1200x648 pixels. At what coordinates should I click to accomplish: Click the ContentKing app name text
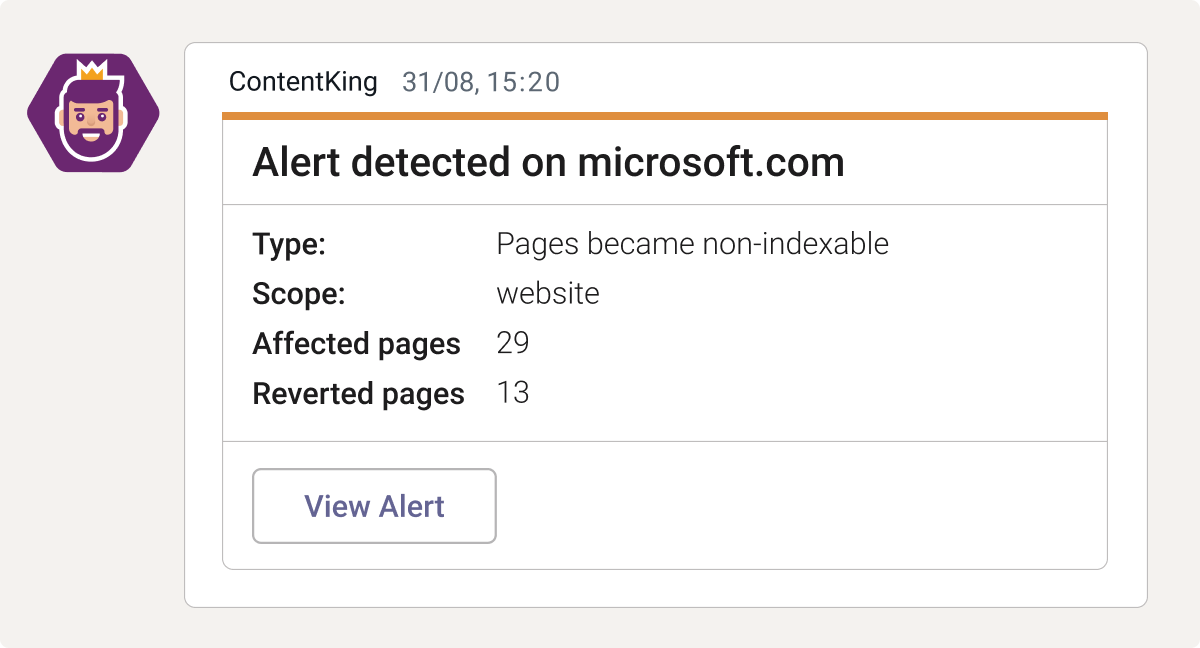tap(303, 83)
